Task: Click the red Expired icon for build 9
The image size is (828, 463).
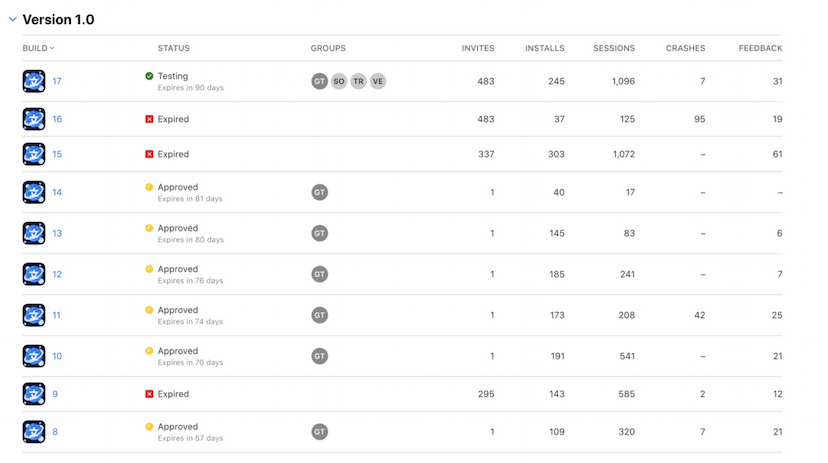Action: 149,394
